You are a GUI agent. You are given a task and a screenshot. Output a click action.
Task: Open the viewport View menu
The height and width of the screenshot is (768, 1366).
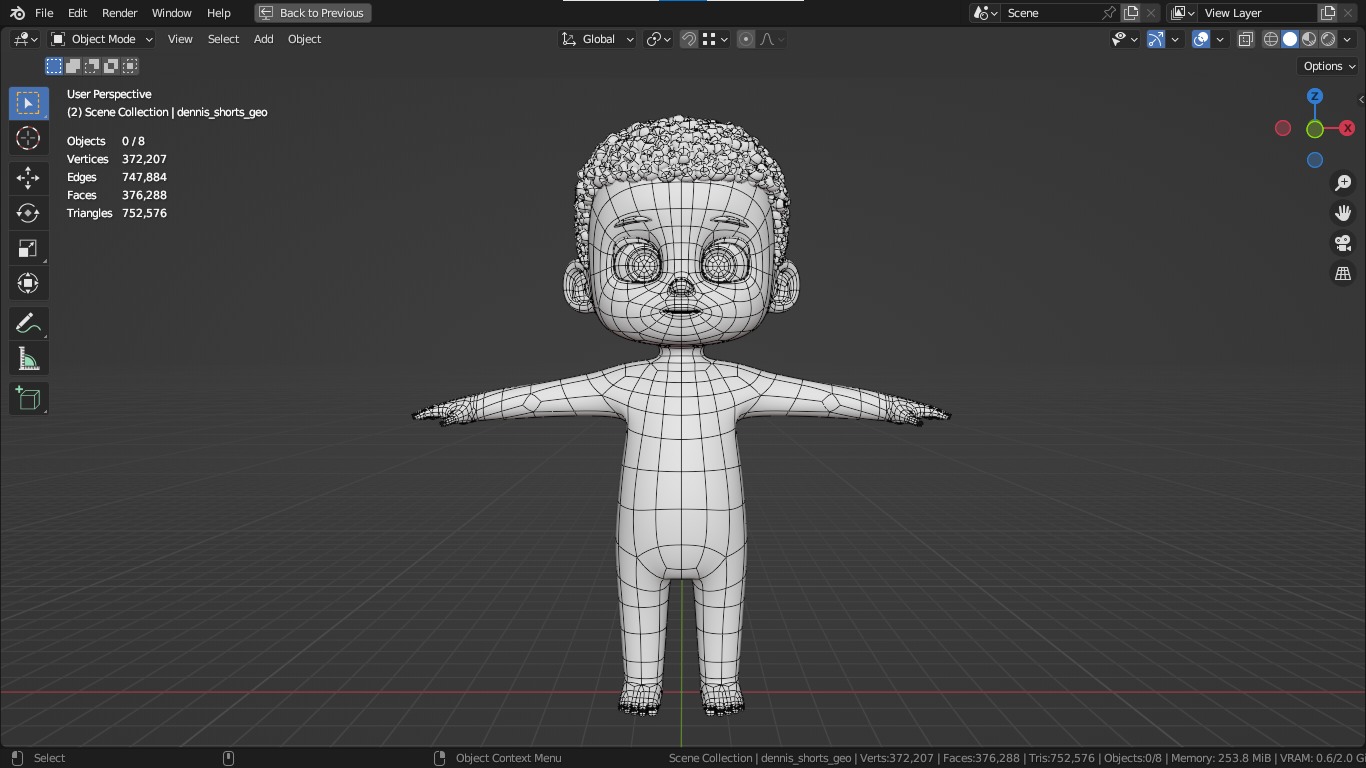(x=180, y=39)
